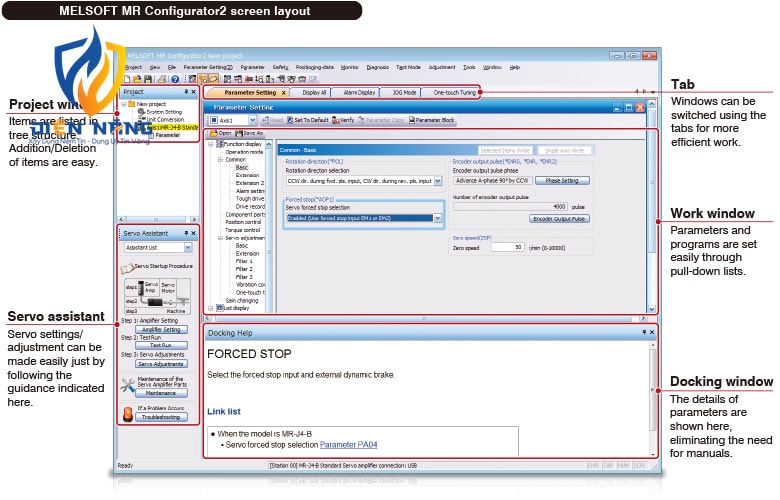The height and width of the screenshot is (500, 780).
Task: Select the Parameter item in the project tree
Action: (x=164, y=135)
